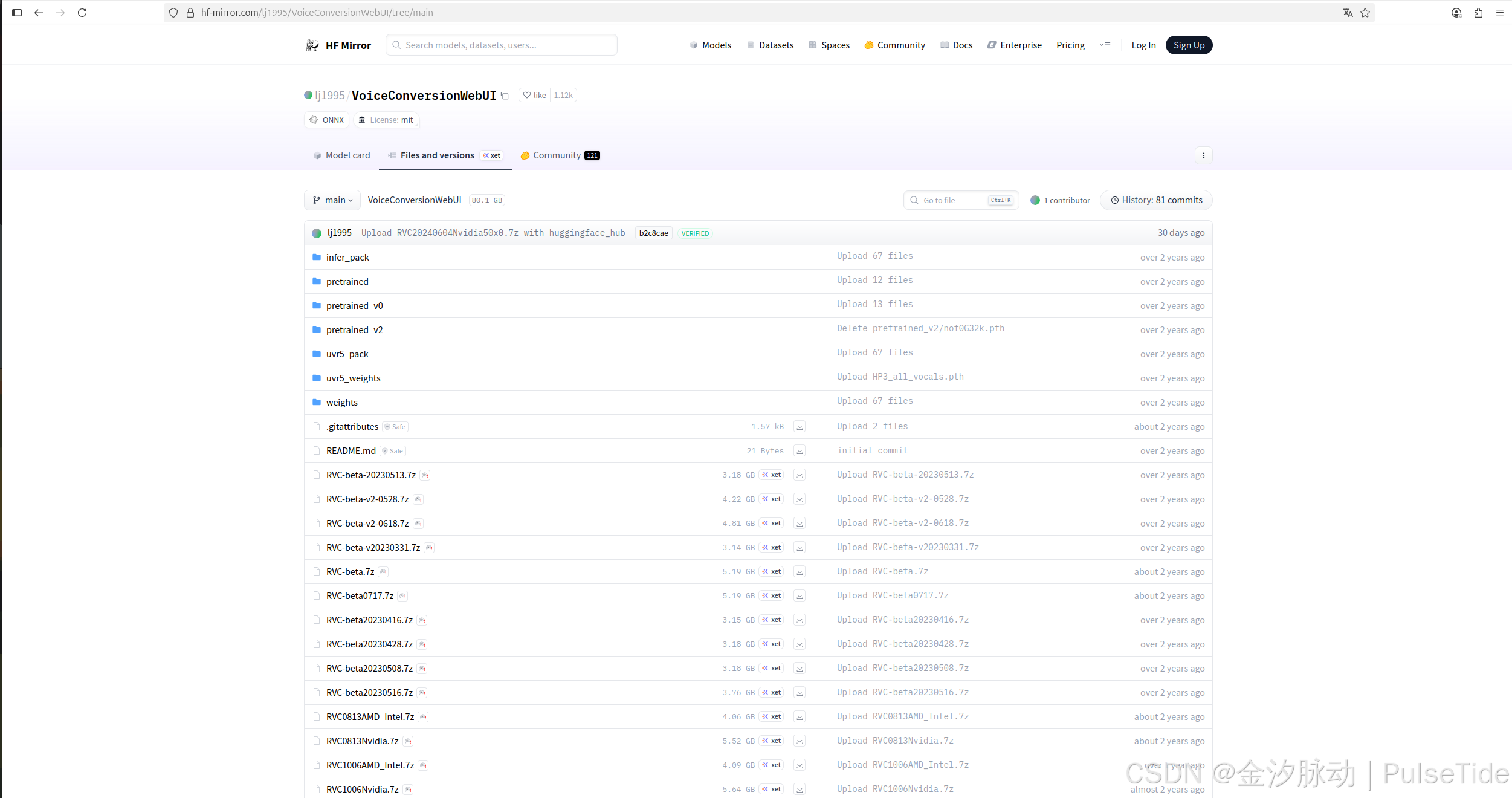This screenshot has width=1512, height=798.
Task: Reload the page with refresh icon
Action: tap(82, 12)
